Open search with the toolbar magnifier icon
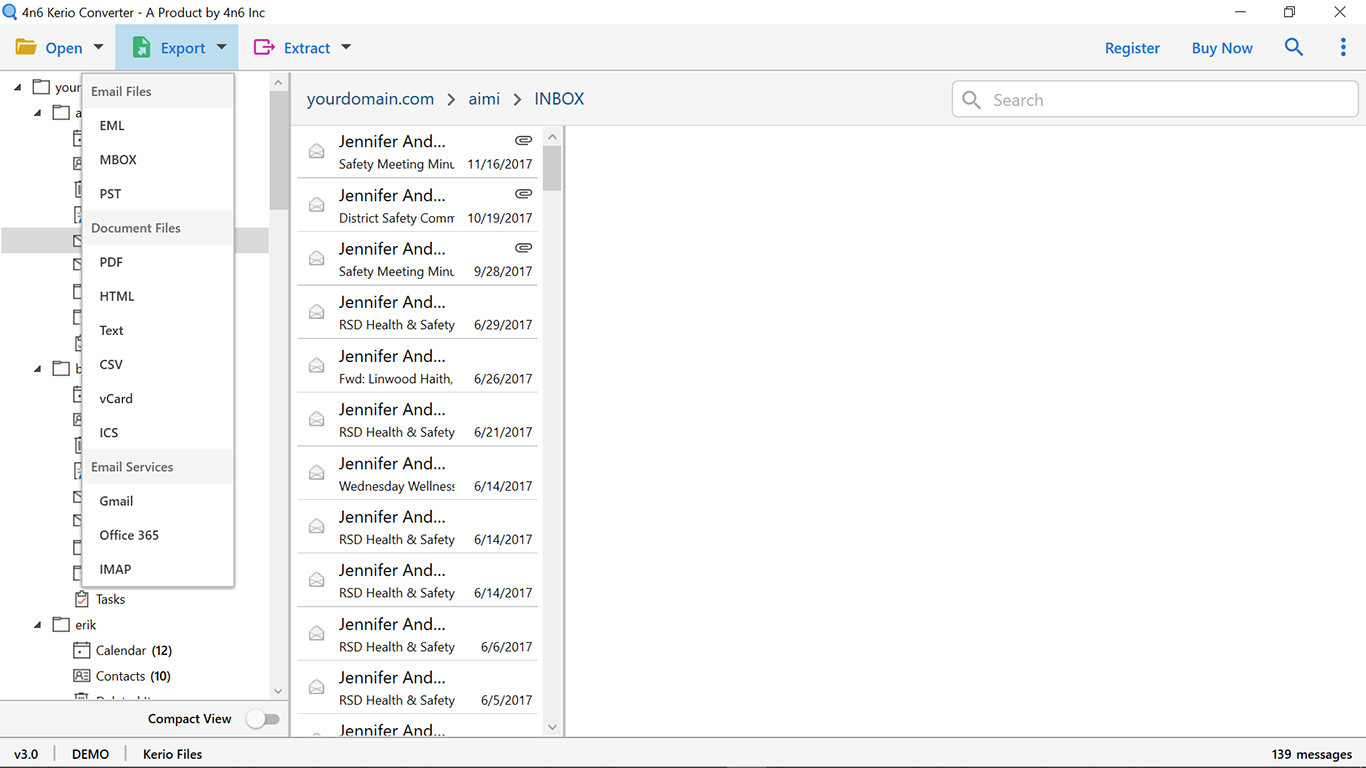Image resolution: width=1366 pixels, height=768 pixels. 1294,47
